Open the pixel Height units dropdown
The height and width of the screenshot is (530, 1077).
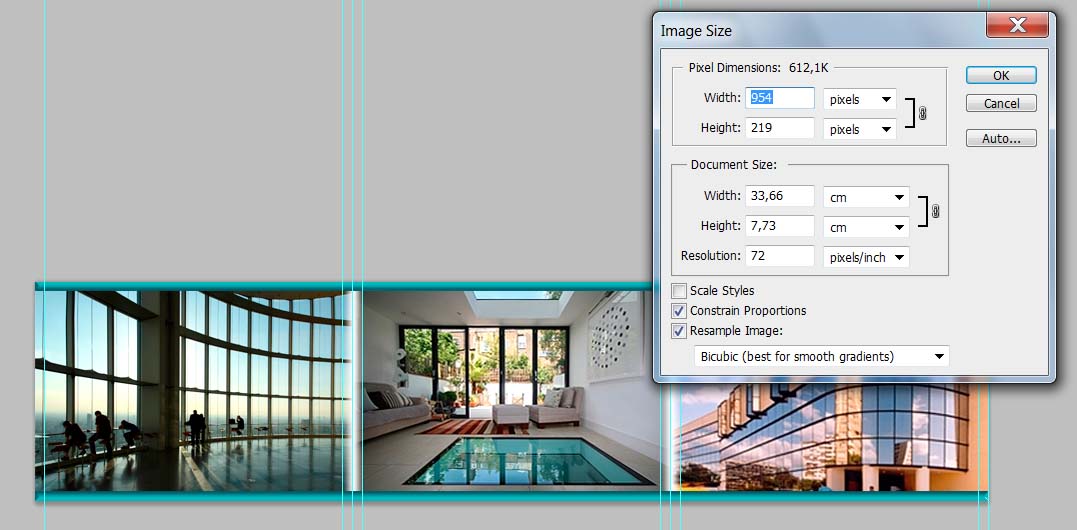(859, 130)
